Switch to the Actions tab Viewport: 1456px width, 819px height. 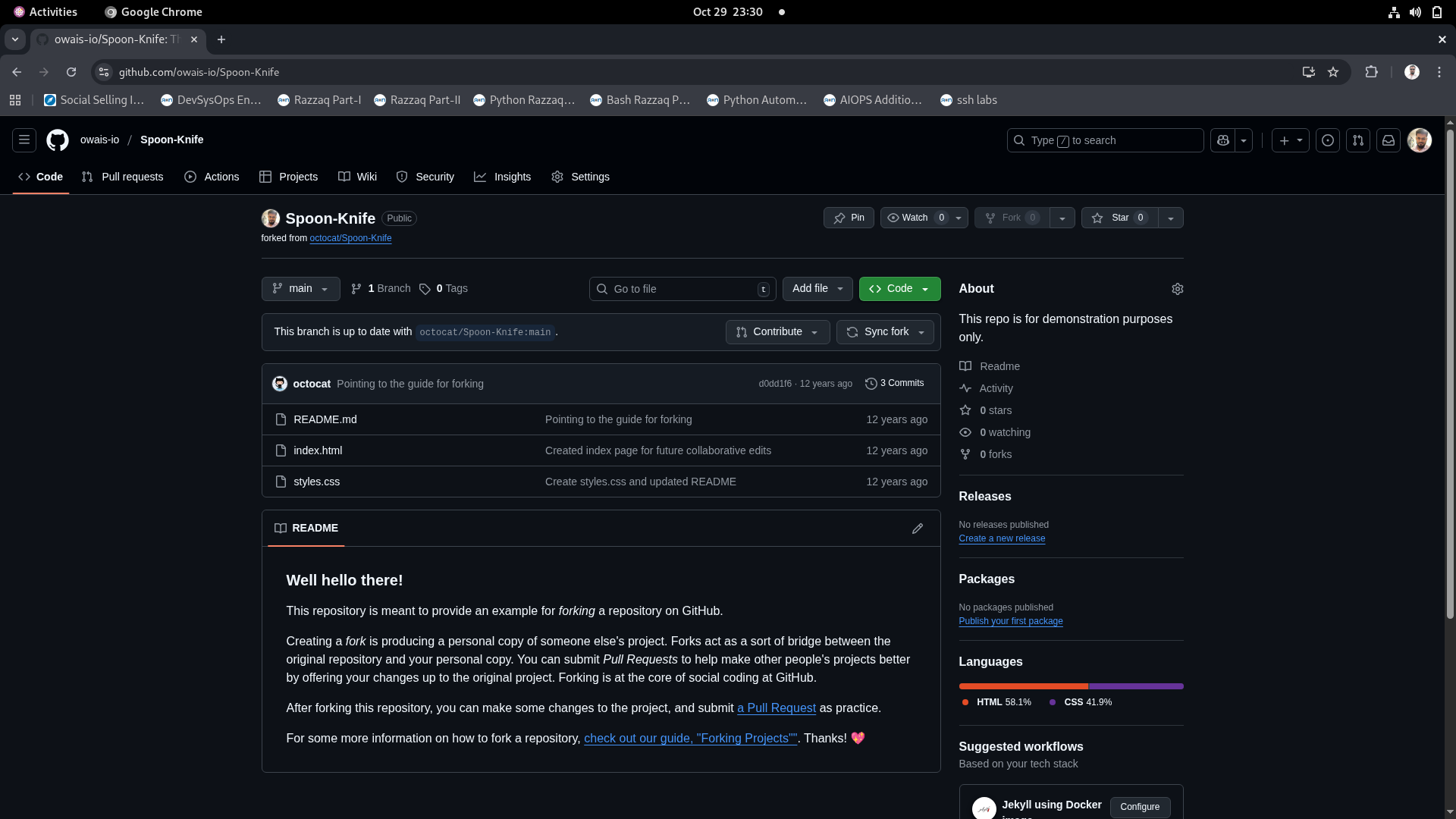coord(212,177)
